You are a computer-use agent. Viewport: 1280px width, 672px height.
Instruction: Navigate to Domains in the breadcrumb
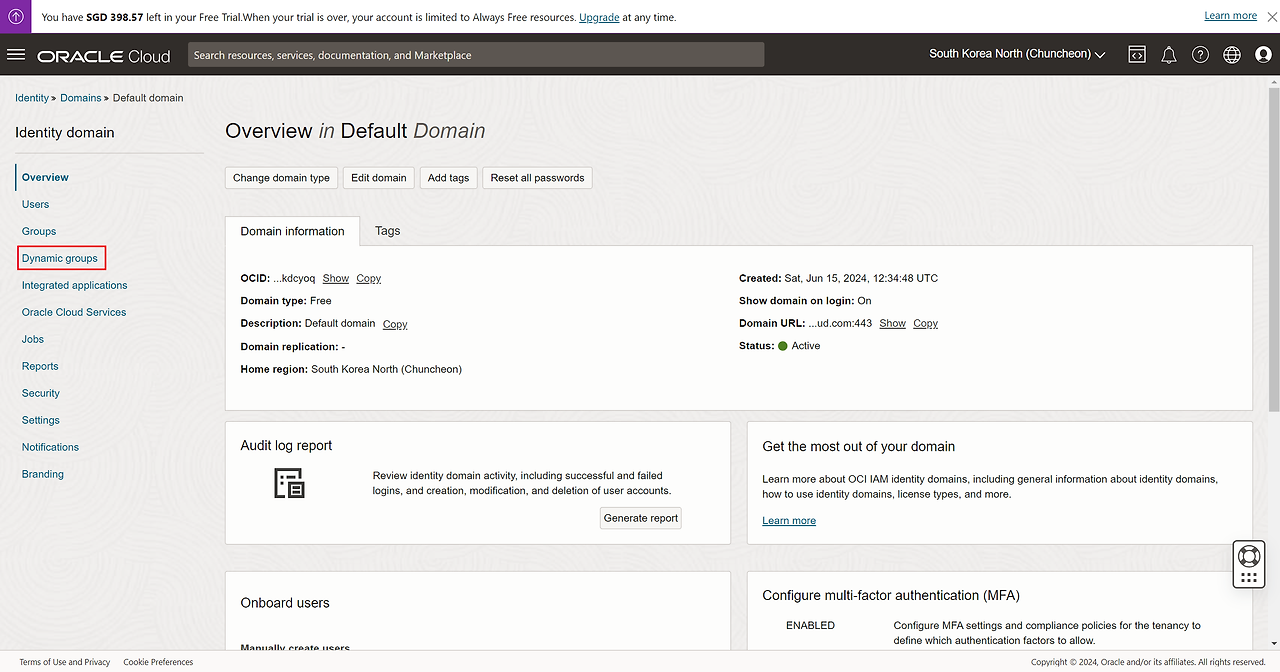[80, 98]
